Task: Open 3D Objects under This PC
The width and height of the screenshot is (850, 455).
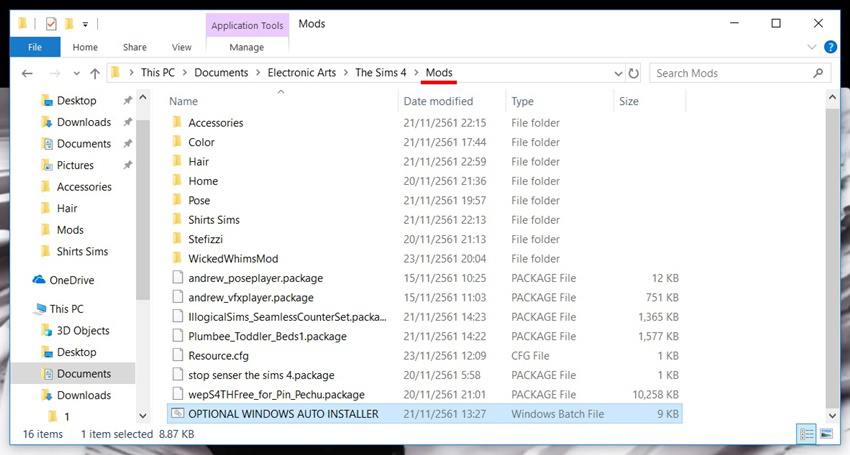Action: pyautogui.click(x=83, y=331)
